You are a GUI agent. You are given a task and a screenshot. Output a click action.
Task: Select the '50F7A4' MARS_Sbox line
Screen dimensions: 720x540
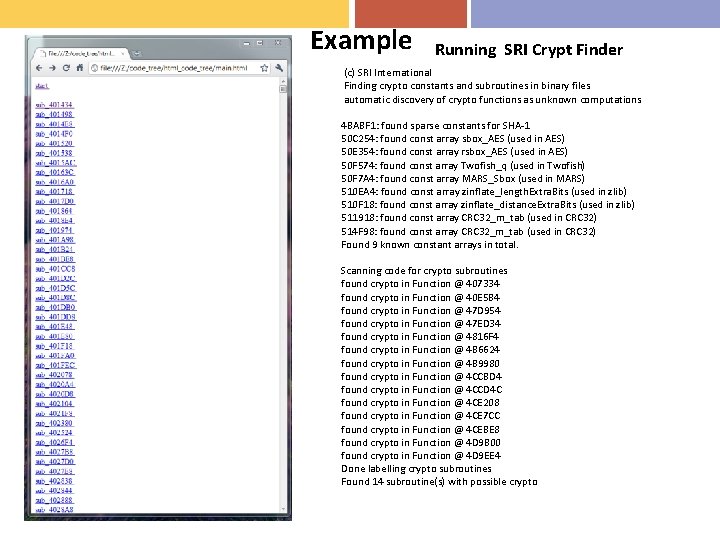click(x=463, y=178)
